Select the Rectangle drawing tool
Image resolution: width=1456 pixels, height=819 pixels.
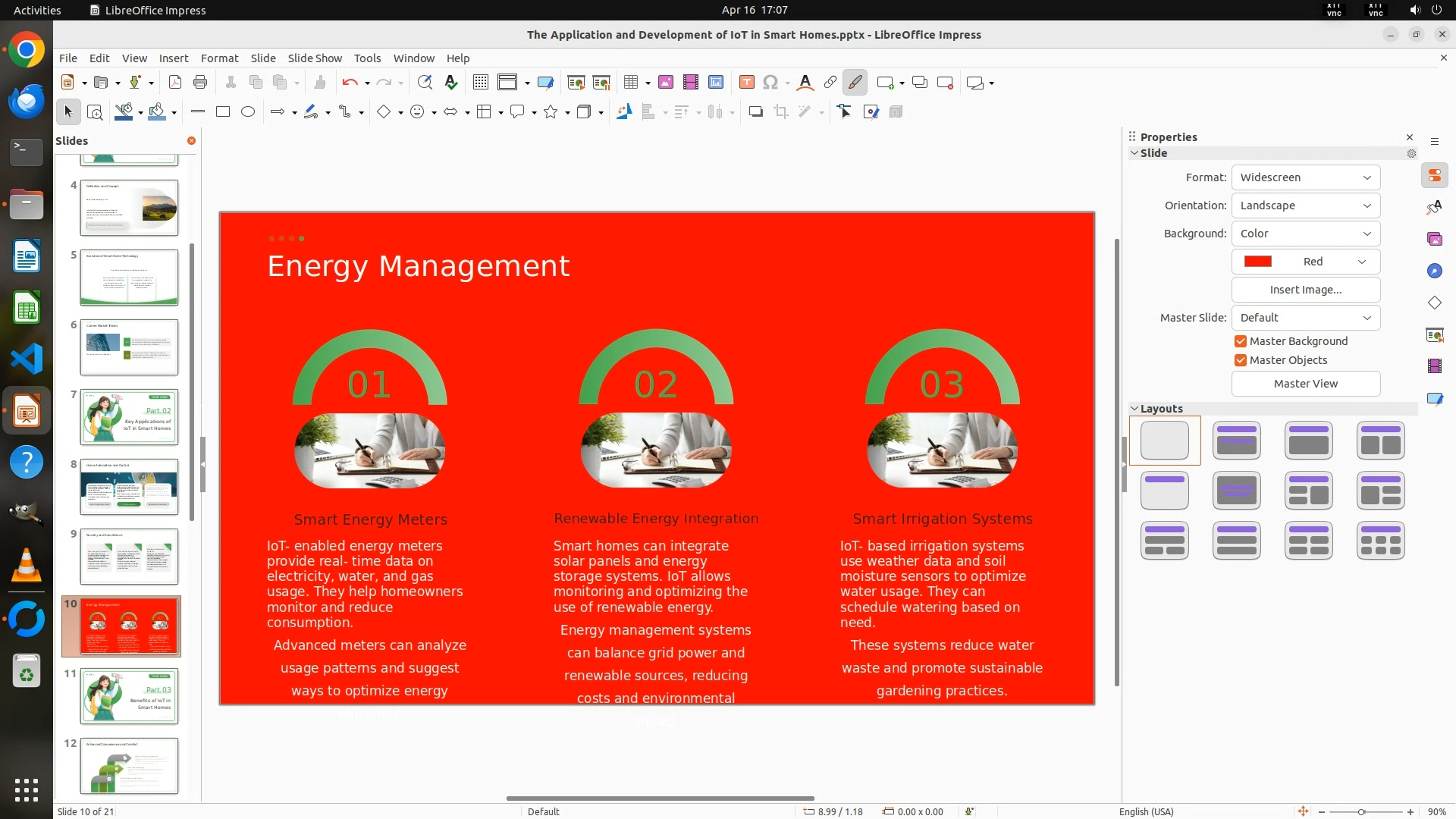(222, 112)
